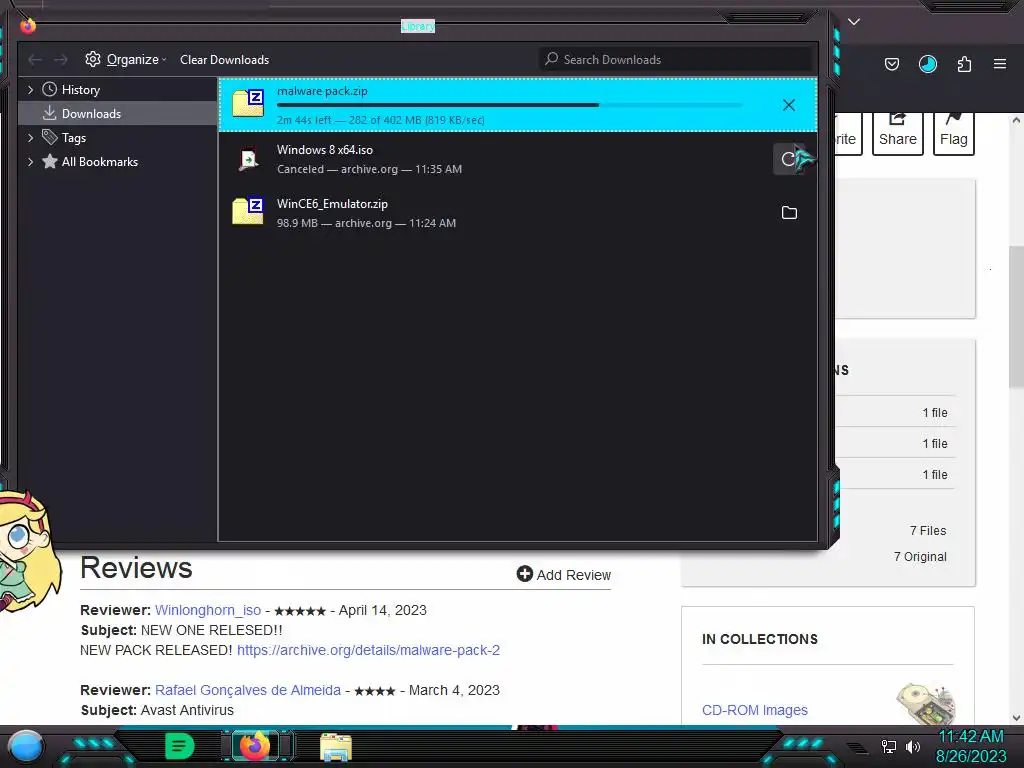The width and height of the screenshot is (1024, 768).
Task: Open the malware-pack-2 archive.org link
Action: point(368,650)
